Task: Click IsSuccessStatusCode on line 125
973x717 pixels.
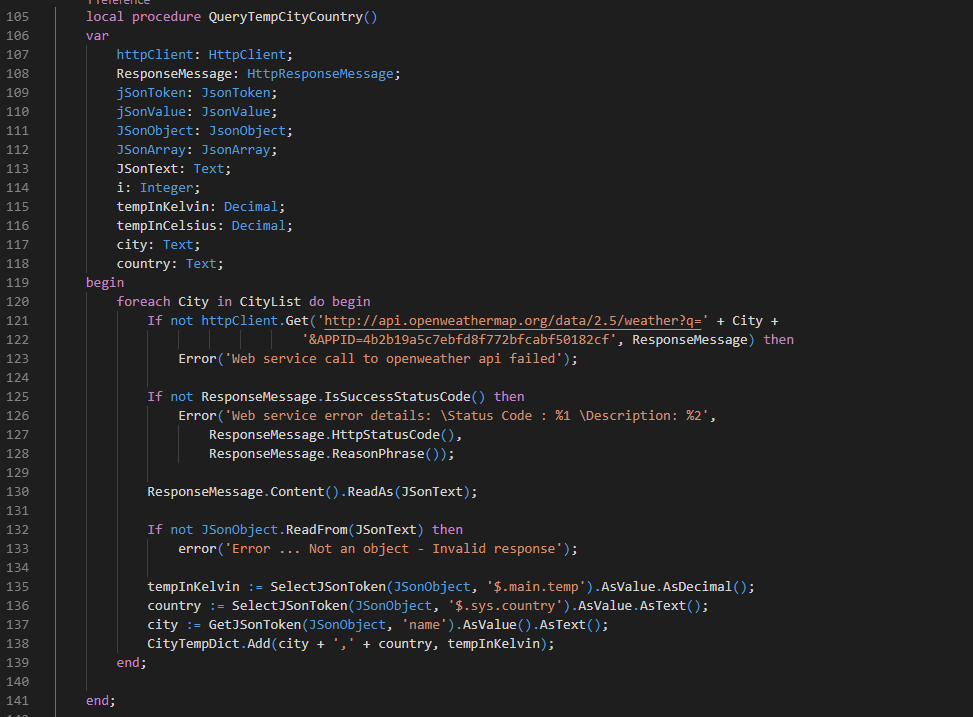Action: click(x=397, y=397)
